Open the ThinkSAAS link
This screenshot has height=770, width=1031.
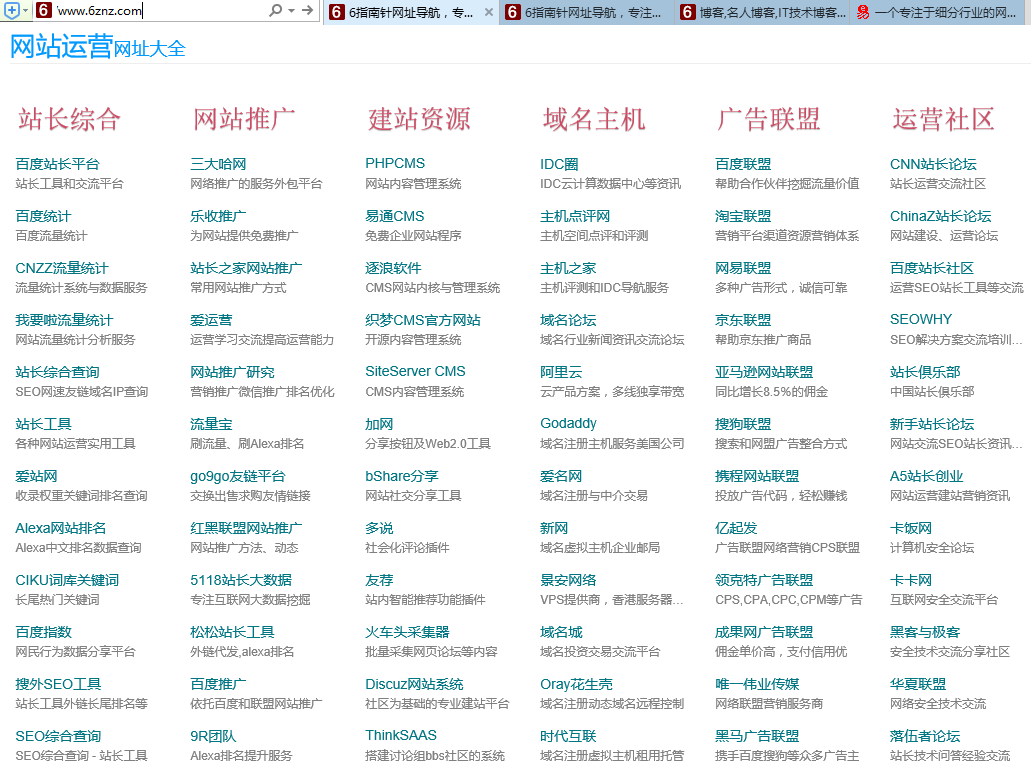(401, 734)
